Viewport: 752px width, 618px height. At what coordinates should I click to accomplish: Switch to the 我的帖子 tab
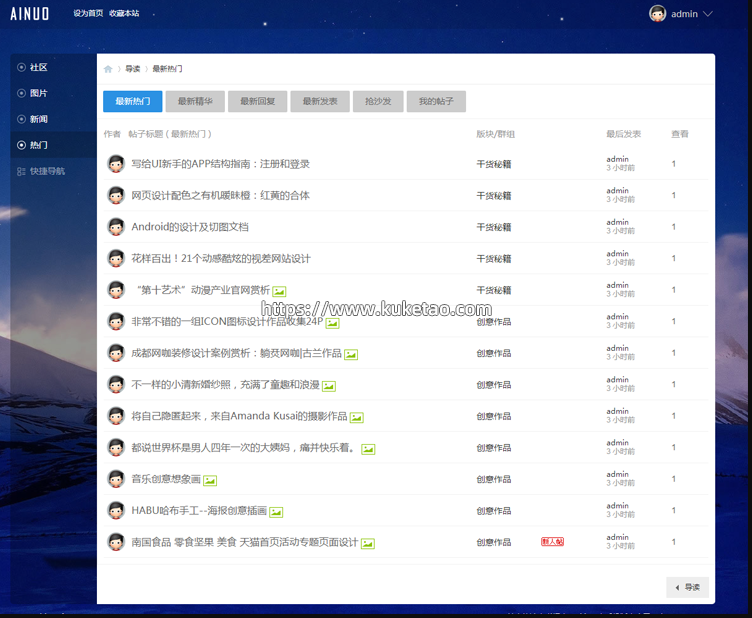(x=436, y=101)
